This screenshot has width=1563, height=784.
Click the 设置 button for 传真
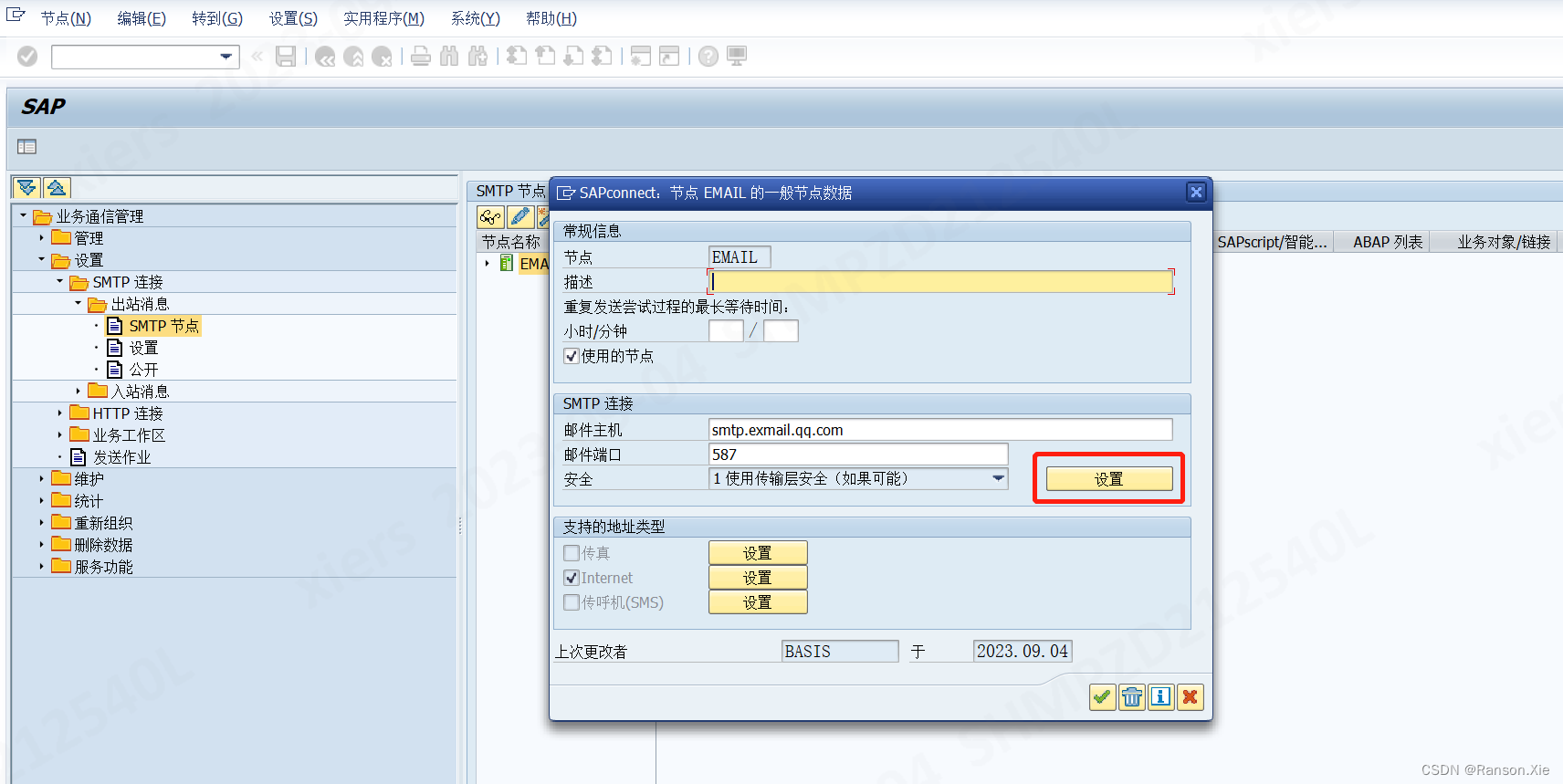pos(758,553)
